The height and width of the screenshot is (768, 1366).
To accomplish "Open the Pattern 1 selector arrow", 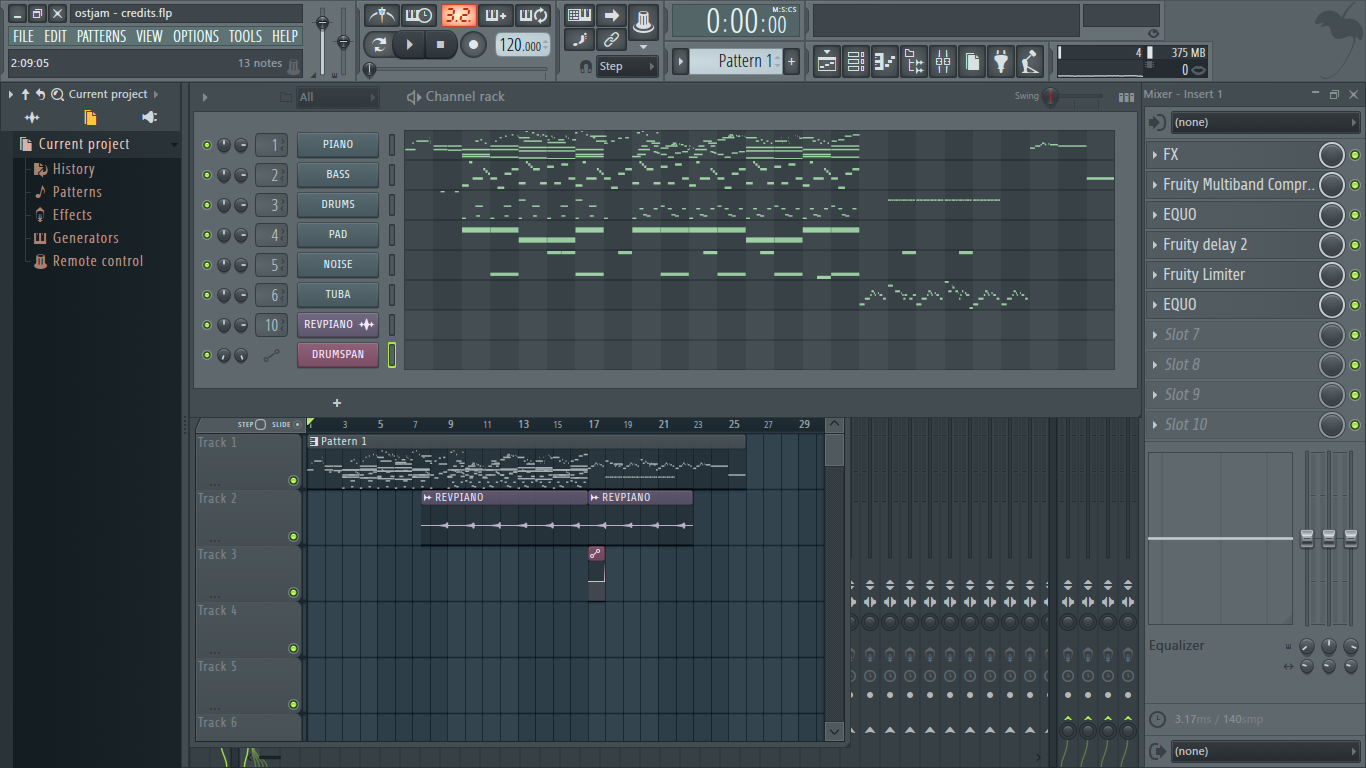I will (681, 61).
